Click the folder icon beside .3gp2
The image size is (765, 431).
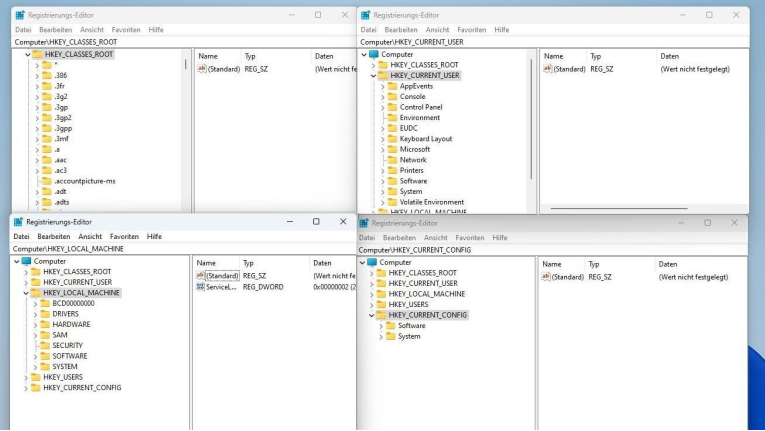tap(47, 118)
